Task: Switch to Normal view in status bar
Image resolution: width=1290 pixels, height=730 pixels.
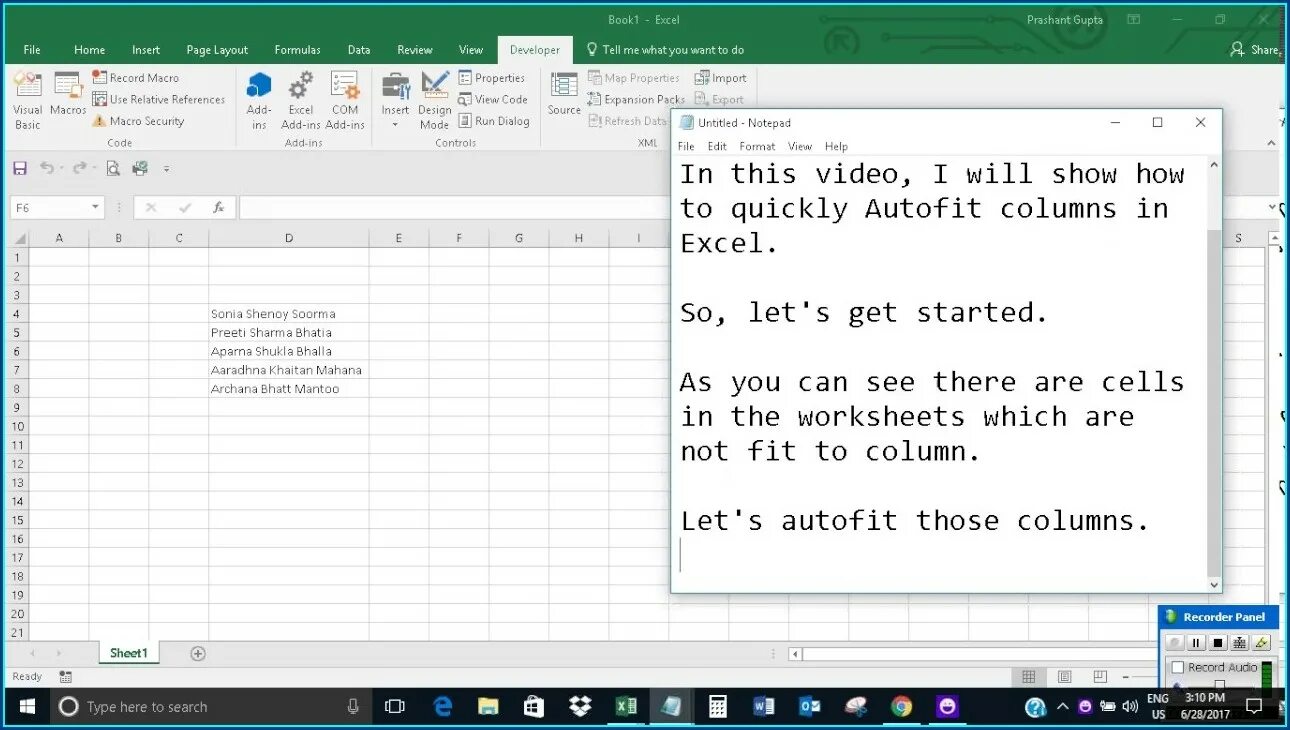Action: point(1028,677)
